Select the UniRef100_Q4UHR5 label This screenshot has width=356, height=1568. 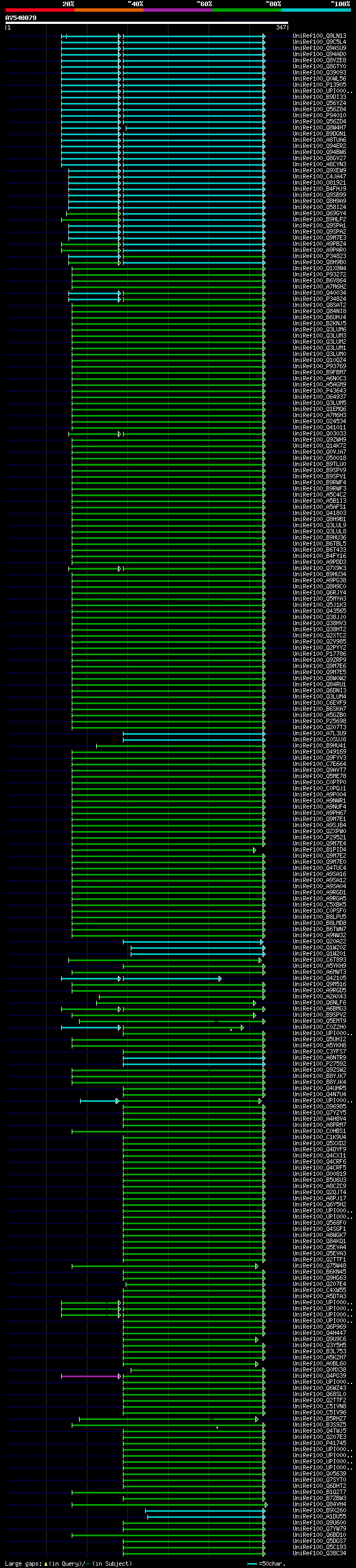[319, 1089]
